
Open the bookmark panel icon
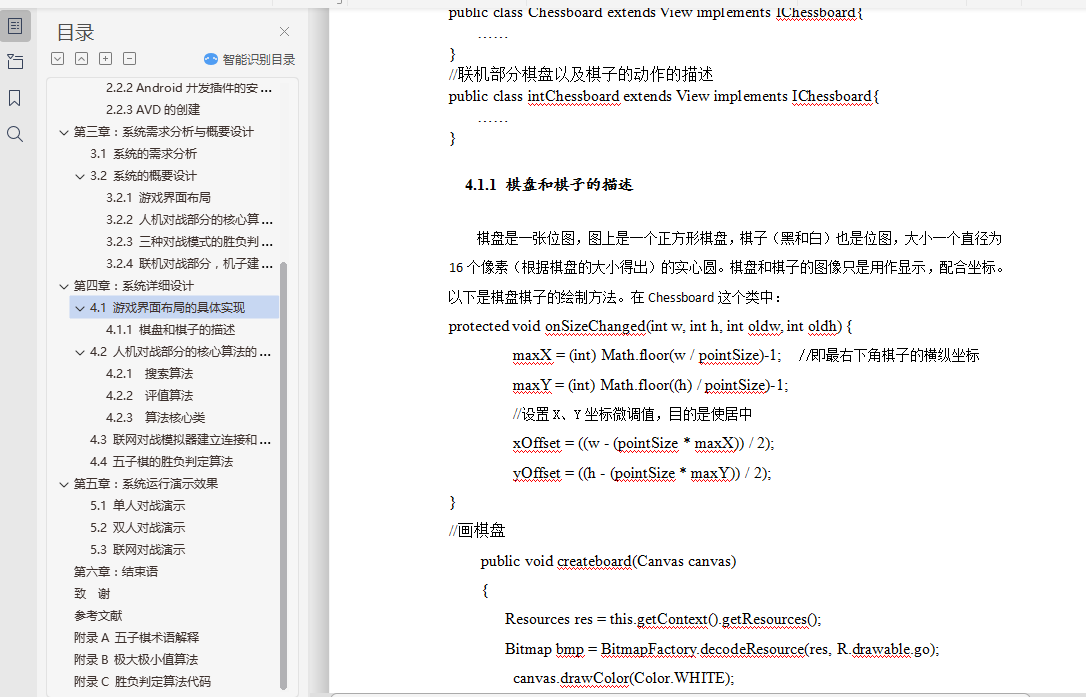pos(15,98)
